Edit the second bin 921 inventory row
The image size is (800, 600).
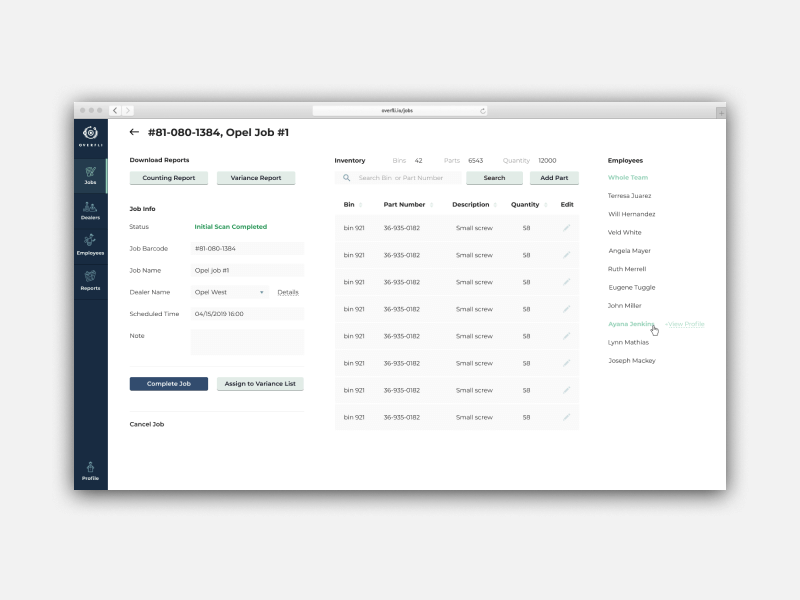click(566, 255)
